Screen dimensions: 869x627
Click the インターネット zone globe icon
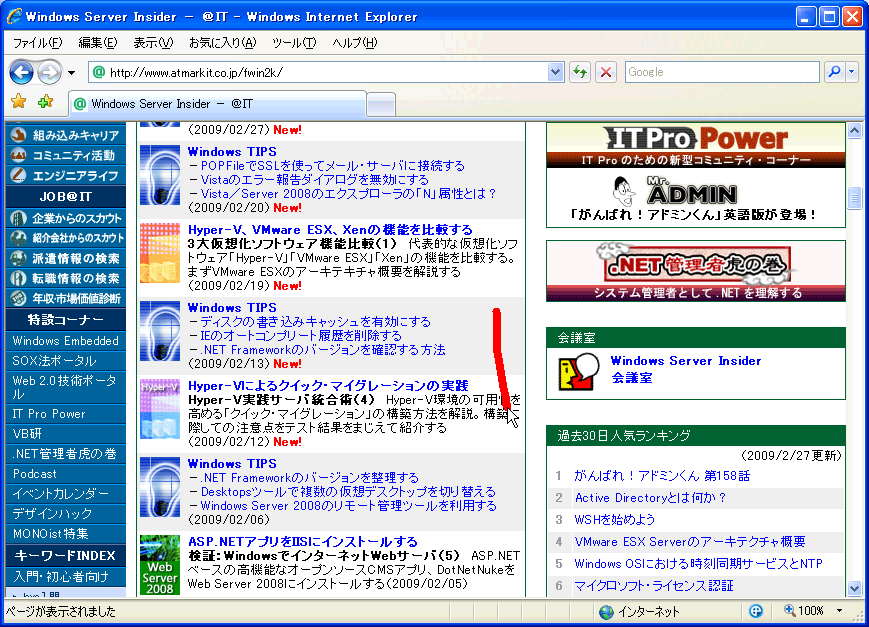tap(607, 611)
